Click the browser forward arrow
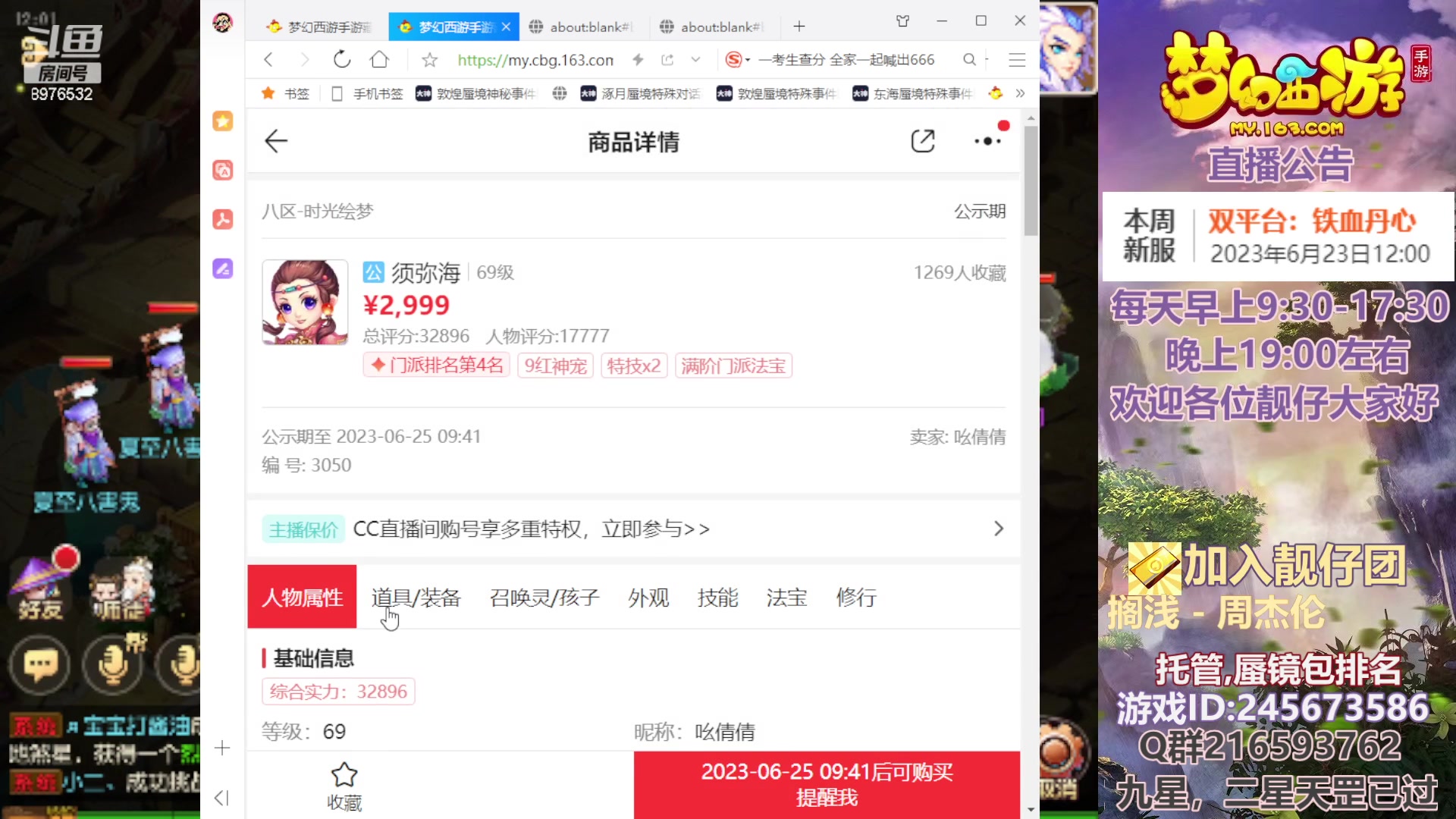The image size is (1456, 819). pos(305,60)
